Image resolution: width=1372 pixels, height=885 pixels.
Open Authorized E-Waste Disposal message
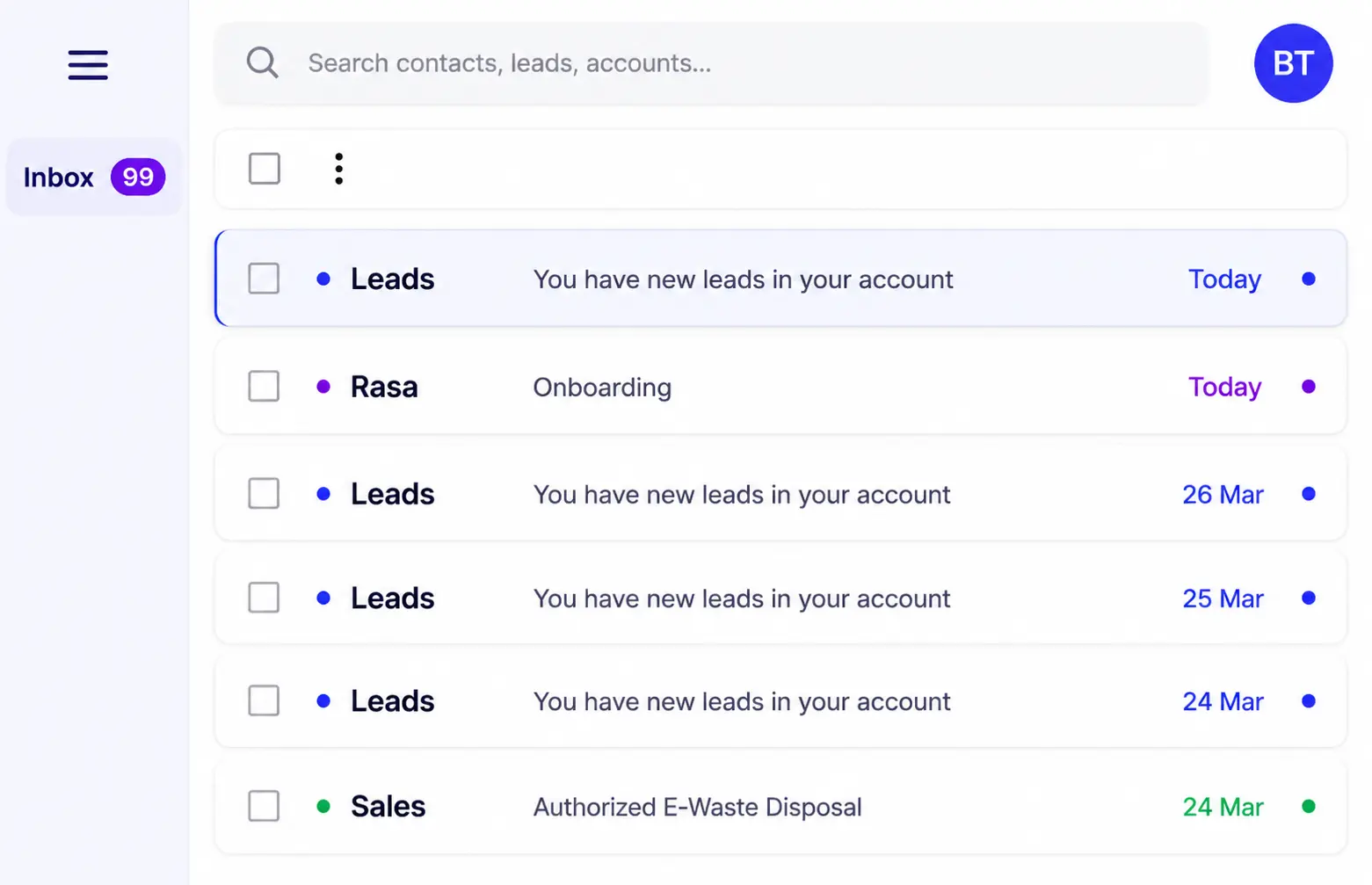pyautogui.click(x=780, y=806)
